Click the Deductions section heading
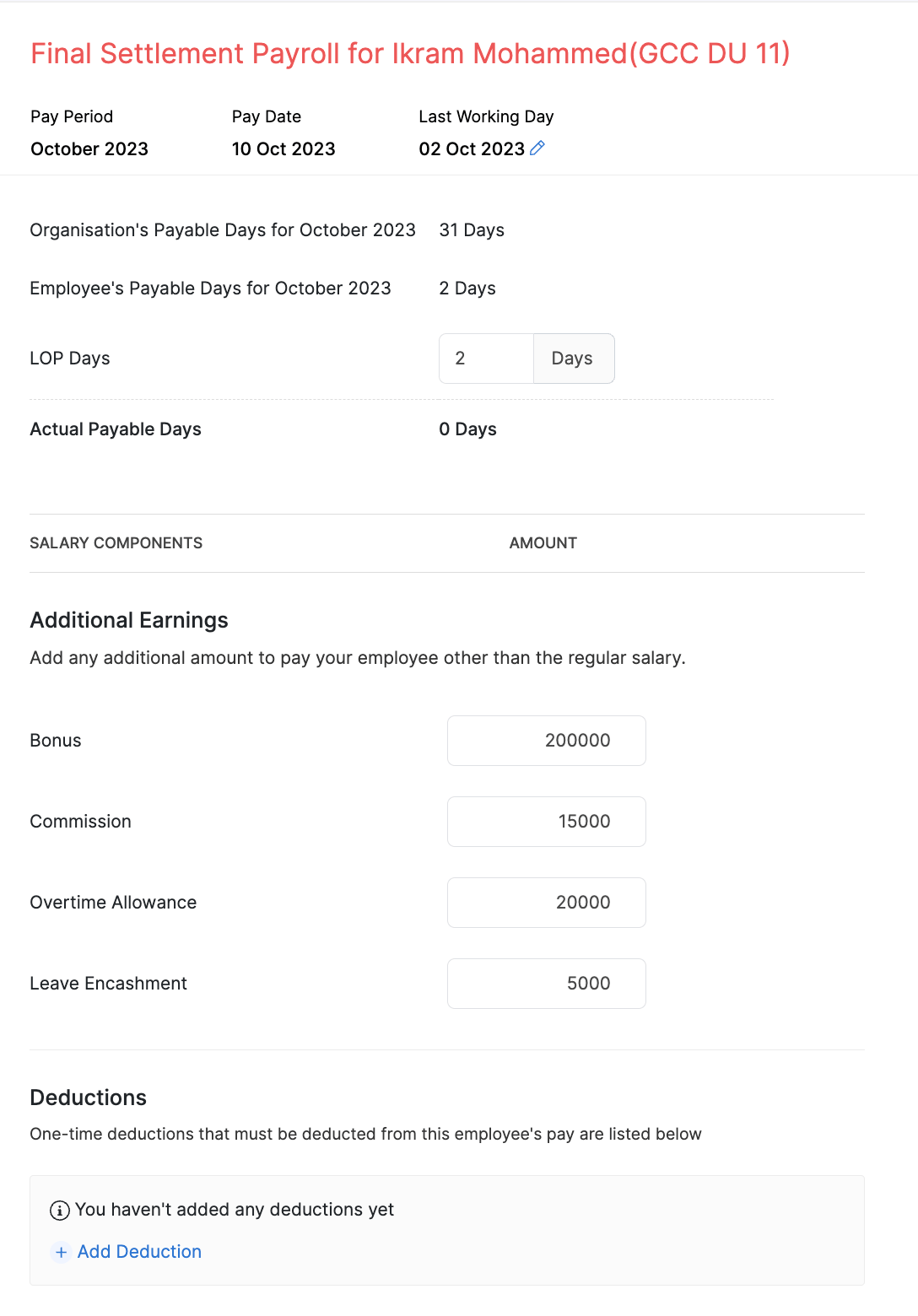 click(89, 1098)
